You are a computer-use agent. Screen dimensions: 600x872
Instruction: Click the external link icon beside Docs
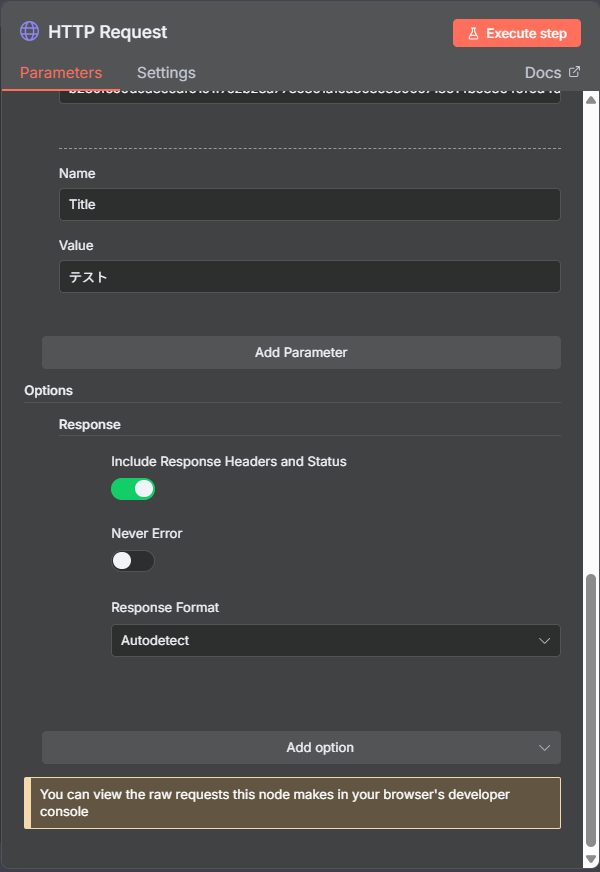point(574,72)
